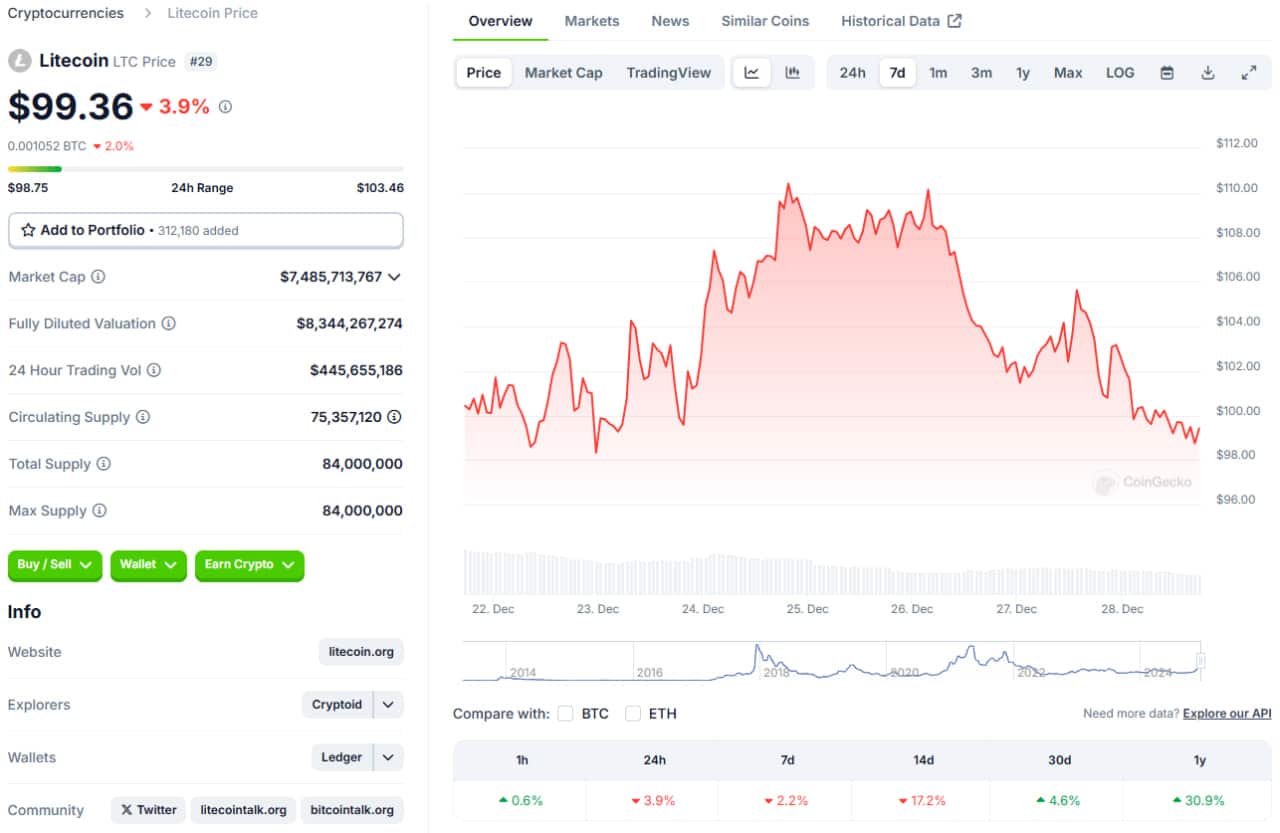Open the Similar Coins tab
Image resolution: width=1280 pixels, height=833 pixels.
(x=765, y=21)
